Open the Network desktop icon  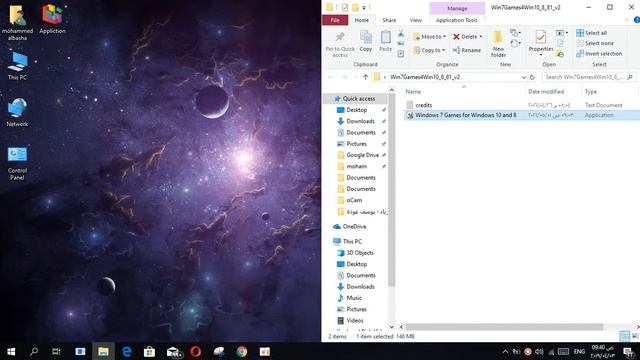(x=17, y=112)
